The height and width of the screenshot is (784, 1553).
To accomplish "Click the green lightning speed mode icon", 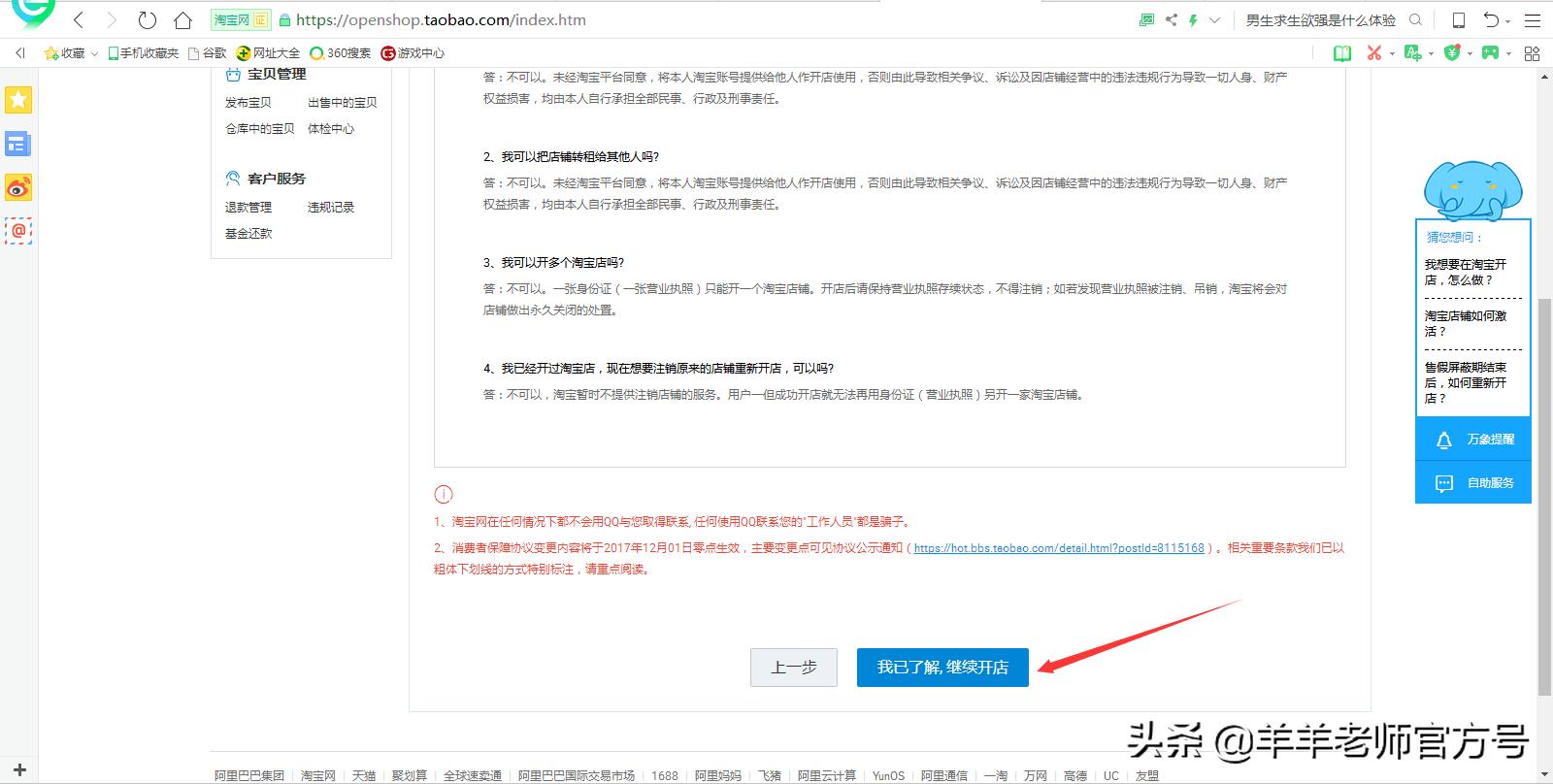I will (1193, 19).
